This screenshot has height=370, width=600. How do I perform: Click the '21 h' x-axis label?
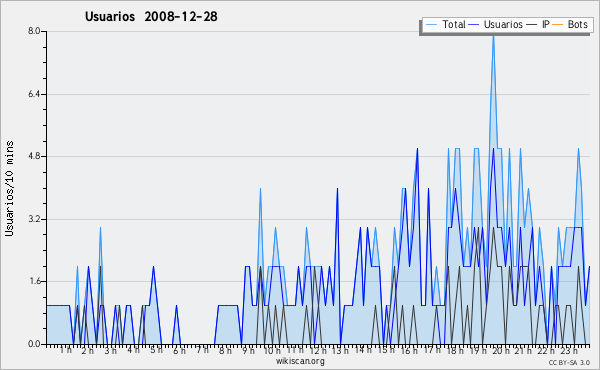point(523,351)
